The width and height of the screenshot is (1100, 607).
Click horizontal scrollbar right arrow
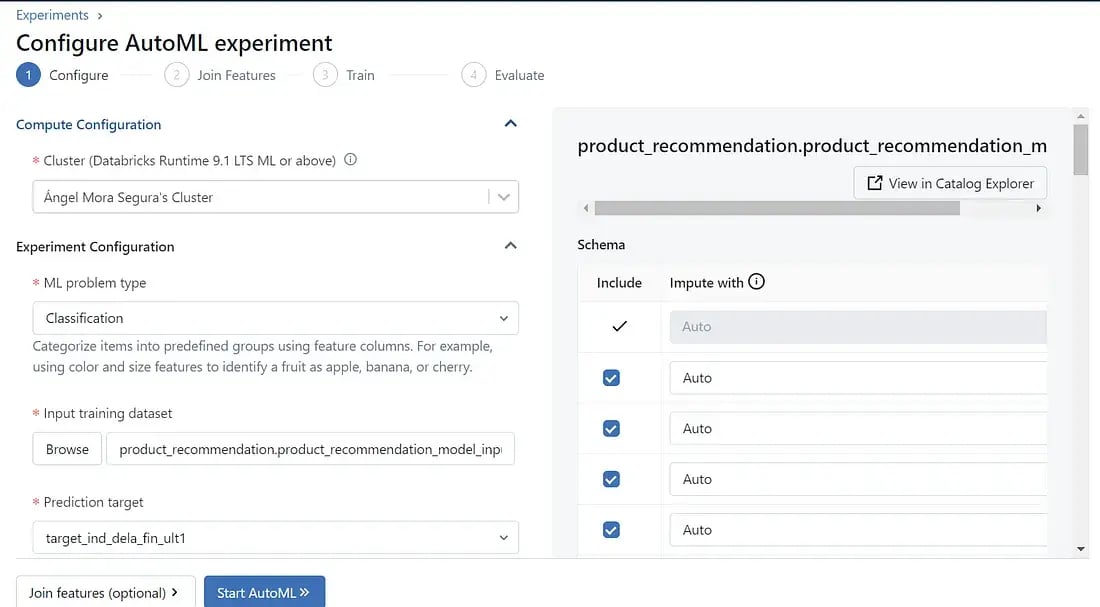pos(1039,208)
